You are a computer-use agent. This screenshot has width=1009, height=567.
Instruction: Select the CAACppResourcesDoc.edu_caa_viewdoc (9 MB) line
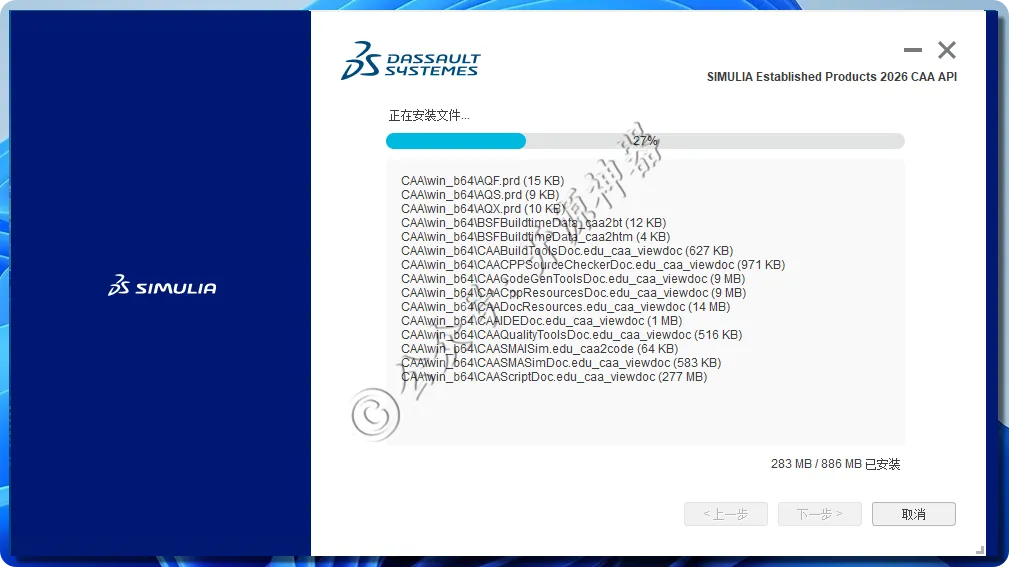(x=573, y=293)
